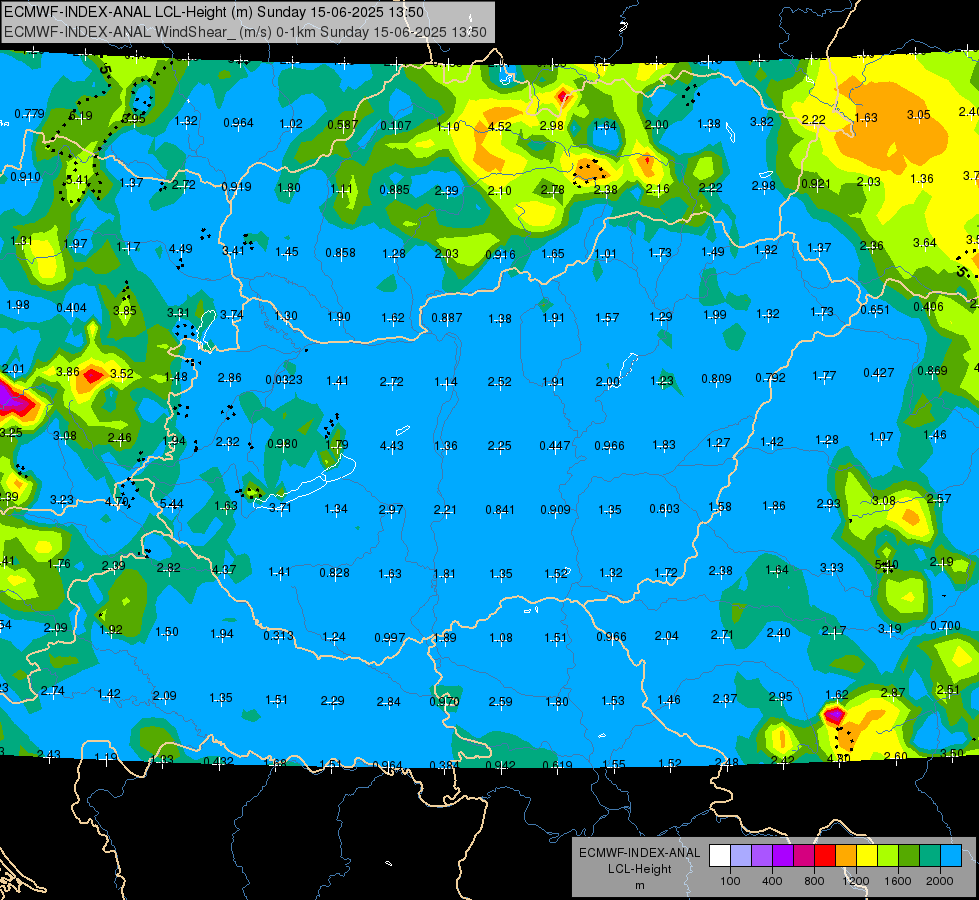Click the wind shear value 3.82

tap(762, 122)
